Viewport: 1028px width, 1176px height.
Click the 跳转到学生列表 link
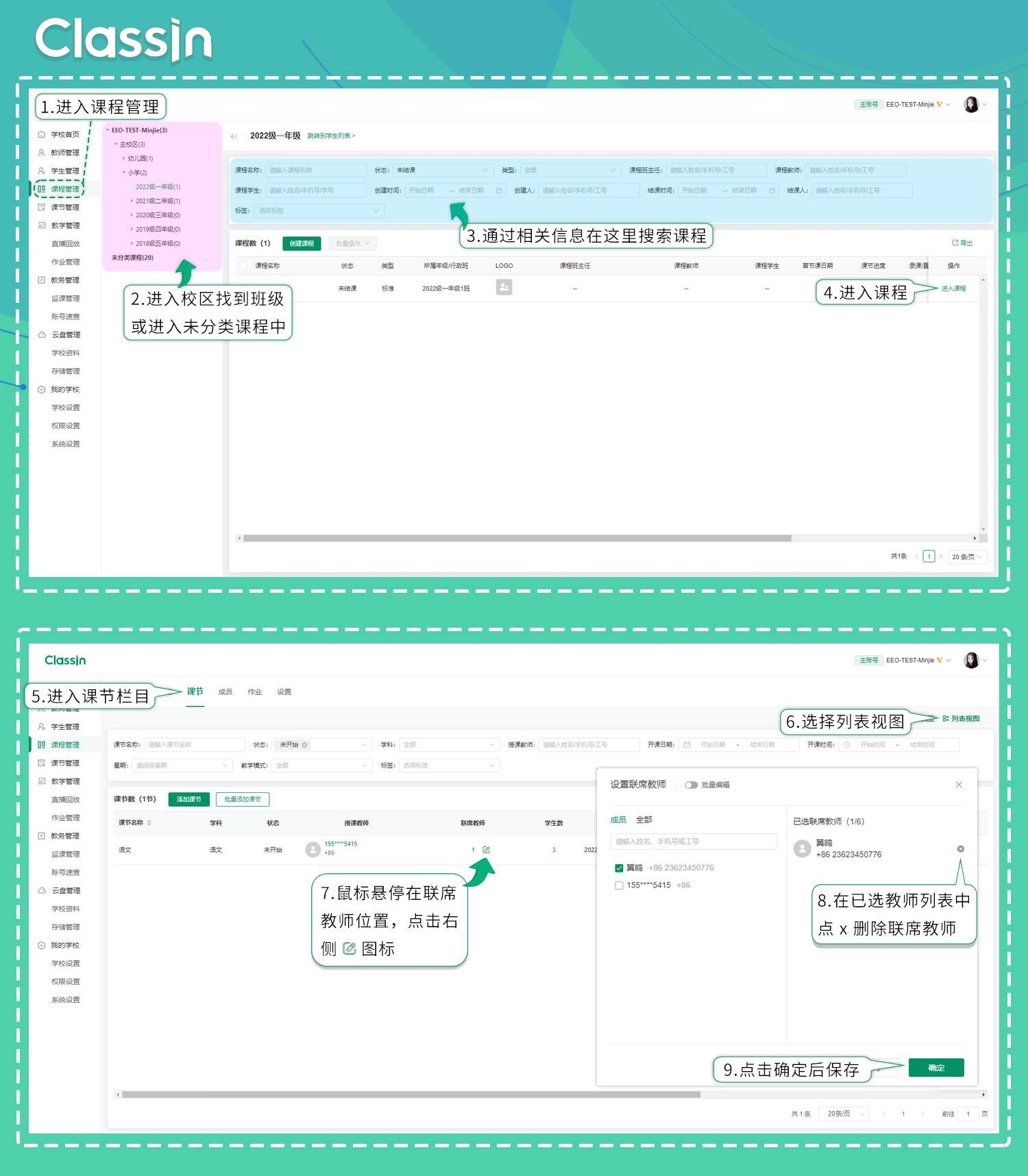pos(331,136)
